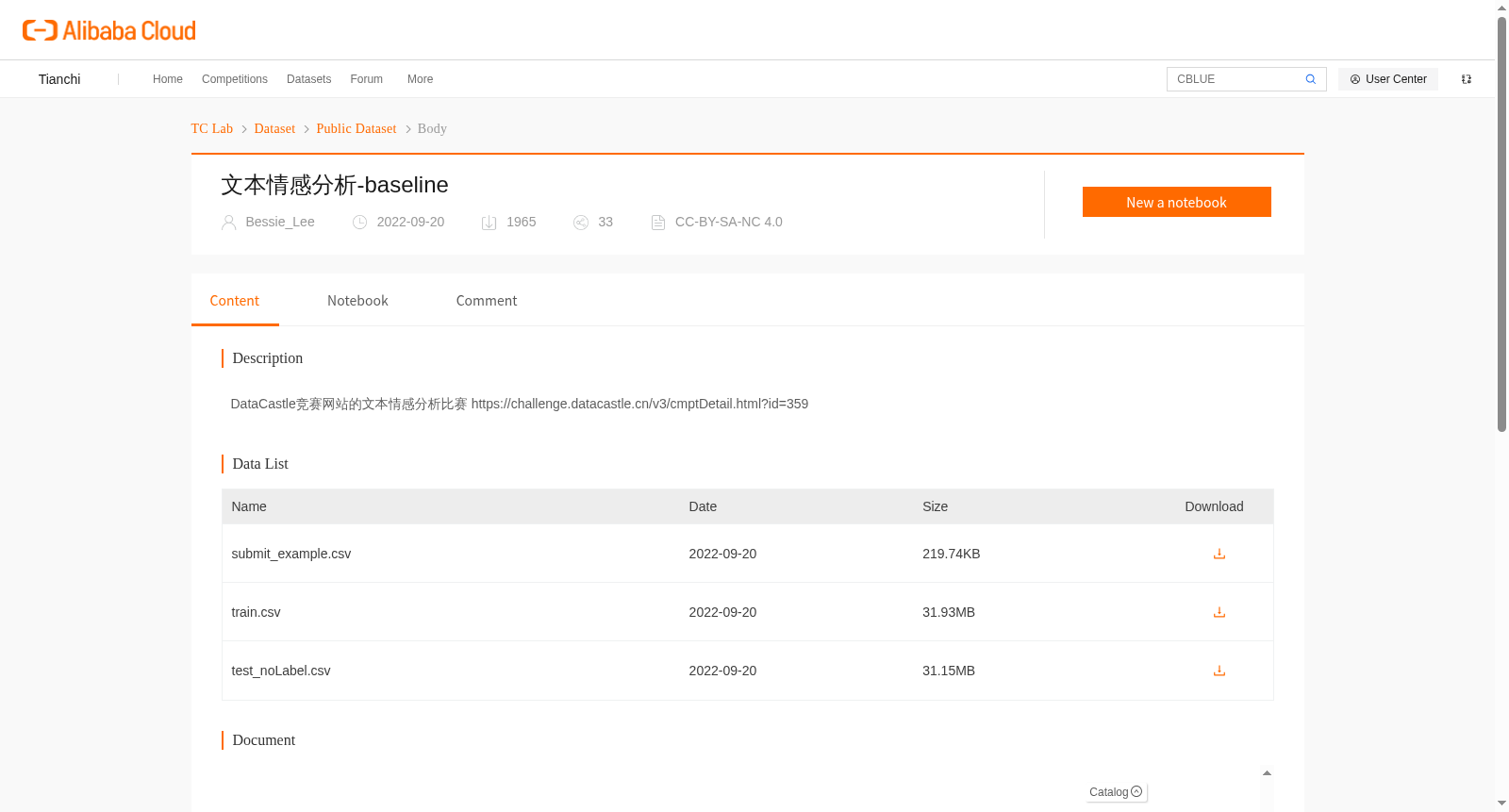
Task: Click the Tianchi site label
Action: coord(59,79)
